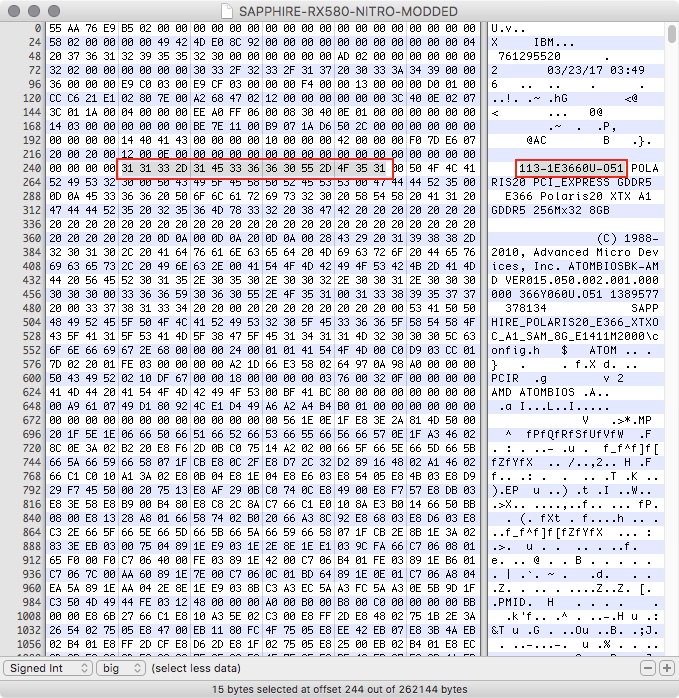Open the Signed Int data type dropdown
Image resolution: width=679 pixels, height=698 pixels.
coord(48,668)
